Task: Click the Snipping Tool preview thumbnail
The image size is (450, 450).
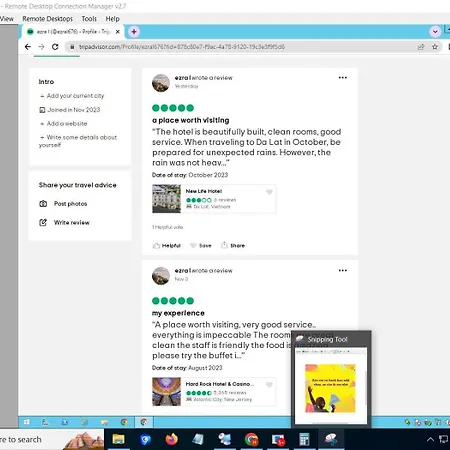Action: pos(331,386)
